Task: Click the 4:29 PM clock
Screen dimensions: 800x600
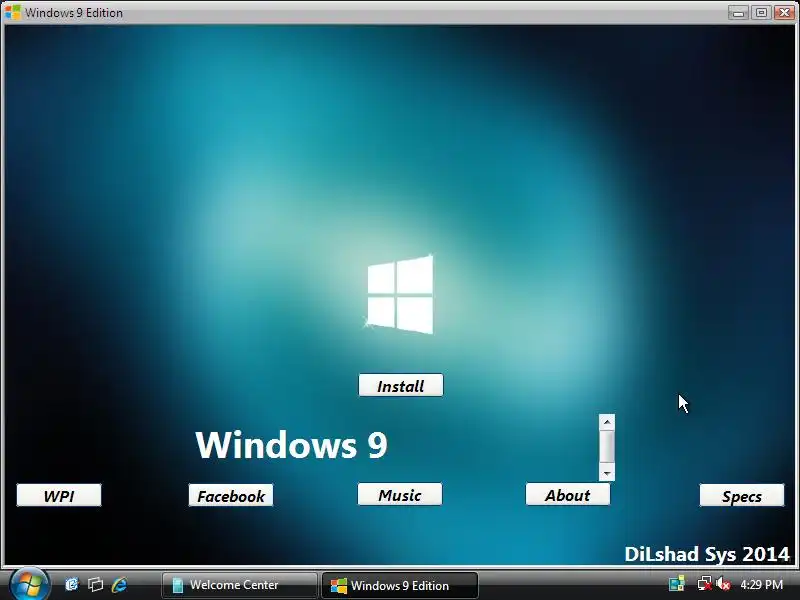Action: coord(761,585)
